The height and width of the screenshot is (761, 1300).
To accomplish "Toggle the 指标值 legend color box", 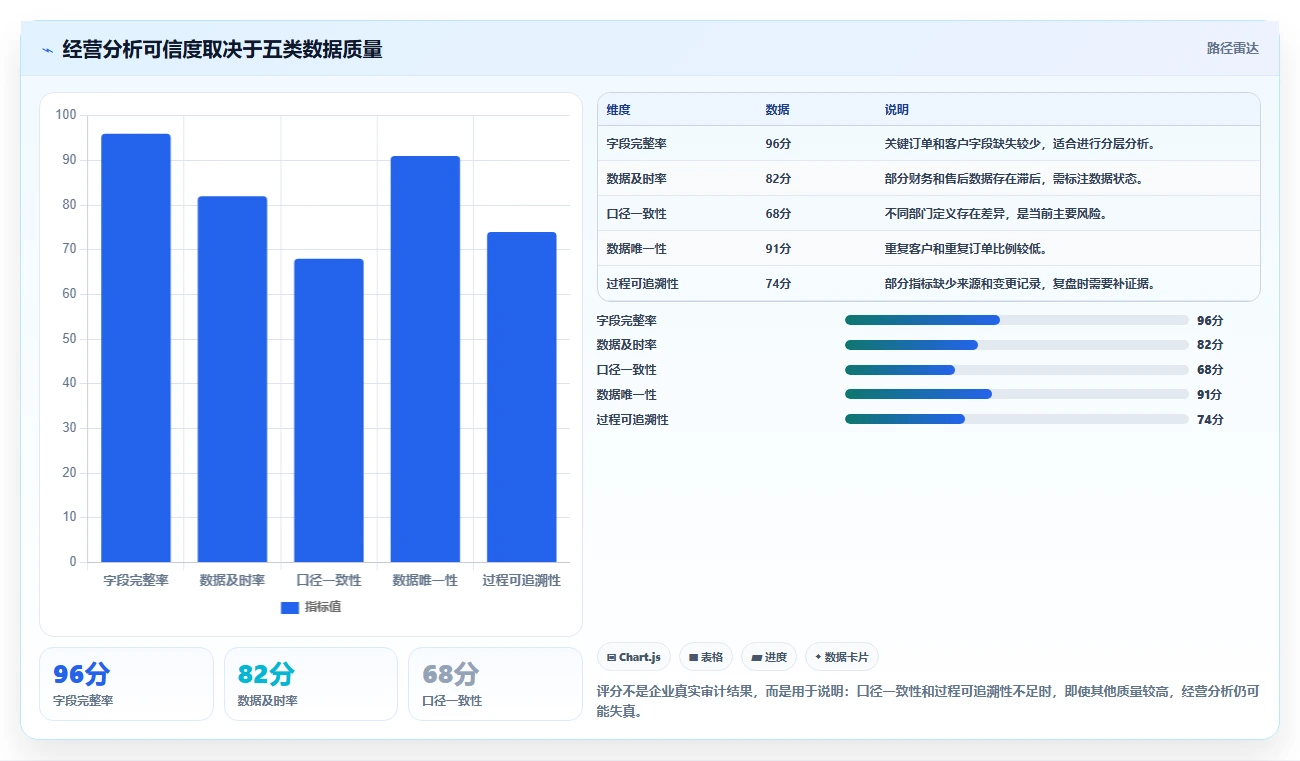I will 290,607.
